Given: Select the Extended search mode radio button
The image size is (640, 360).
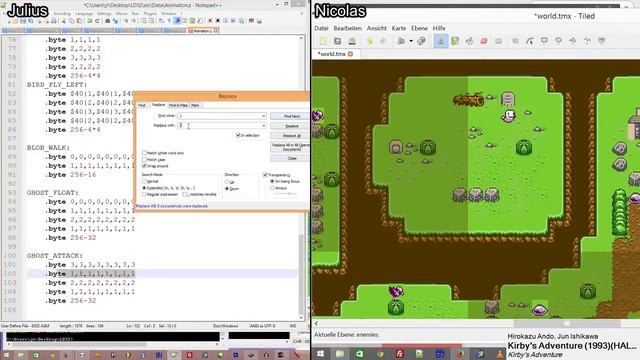Looking at the screenshot, I should pyautogui.click(x=144, y=188).
